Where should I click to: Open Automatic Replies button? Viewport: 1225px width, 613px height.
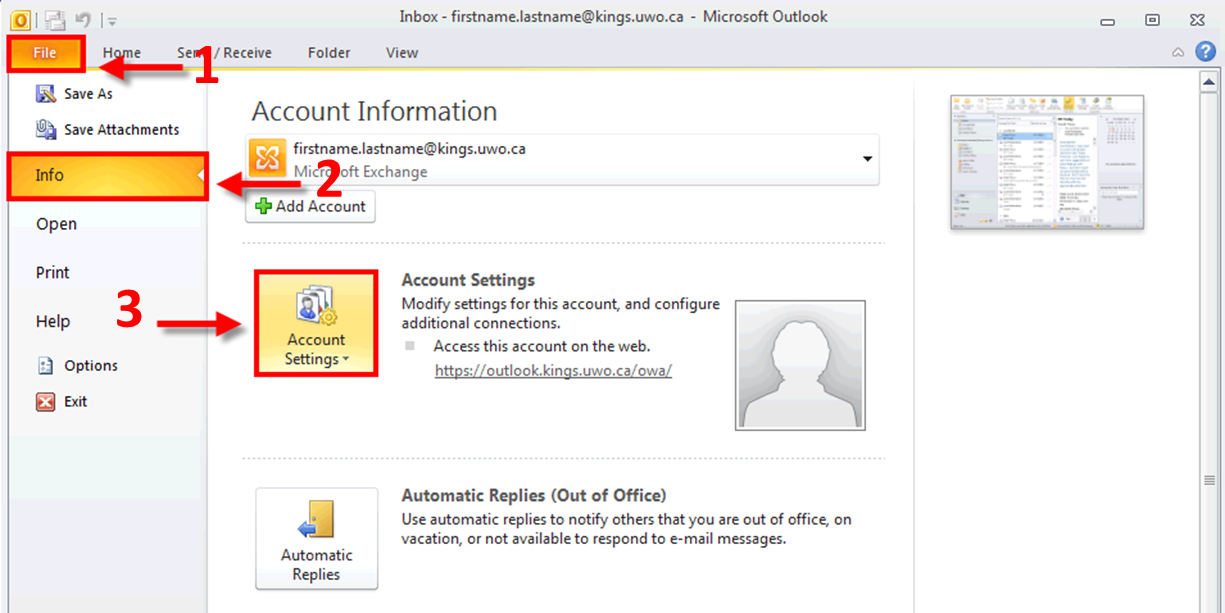coord(316,538)
